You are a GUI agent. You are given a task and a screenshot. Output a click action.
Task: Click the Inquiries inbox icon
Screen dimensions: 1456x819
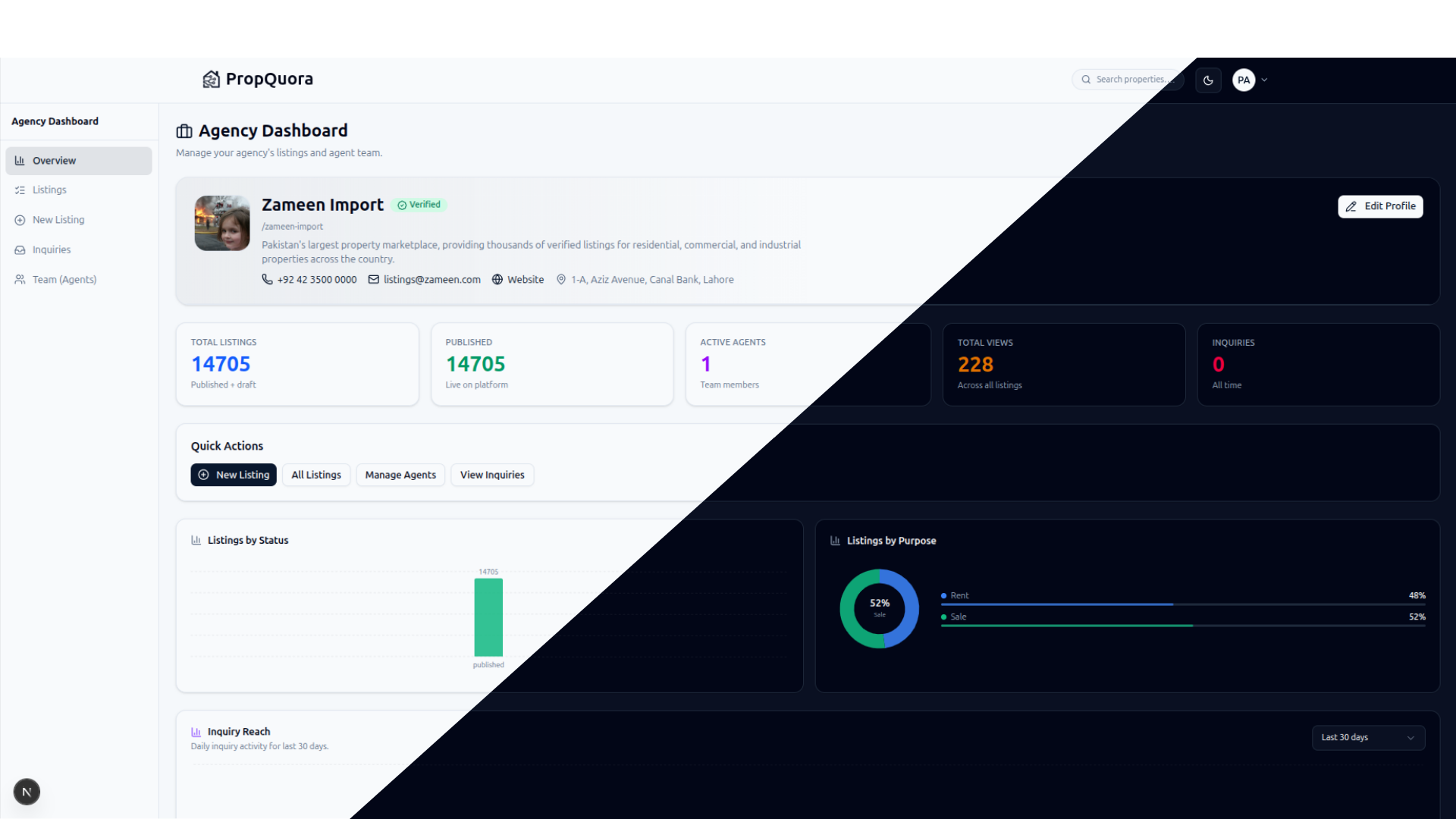coord(20,249)
